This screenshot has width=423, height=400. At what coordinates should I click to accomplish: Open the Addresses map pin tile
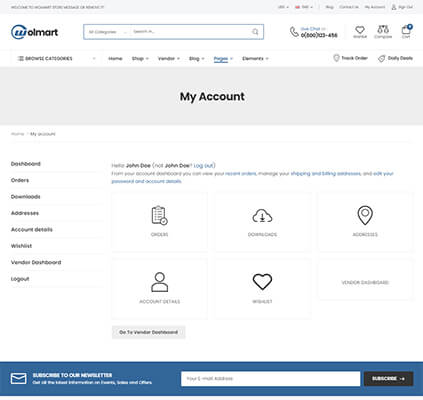(365, 222)
